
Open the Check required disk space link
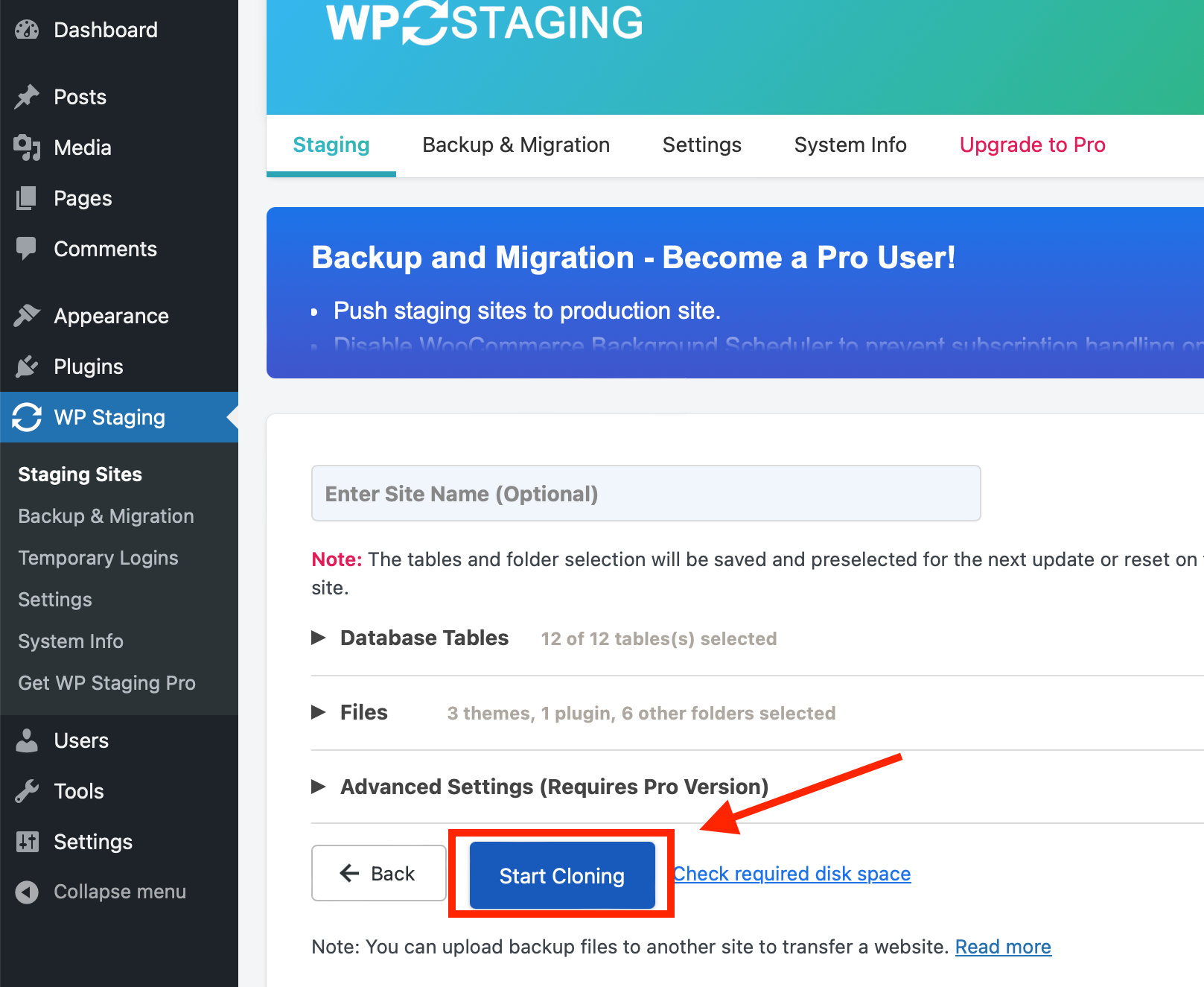pos(791,873)
